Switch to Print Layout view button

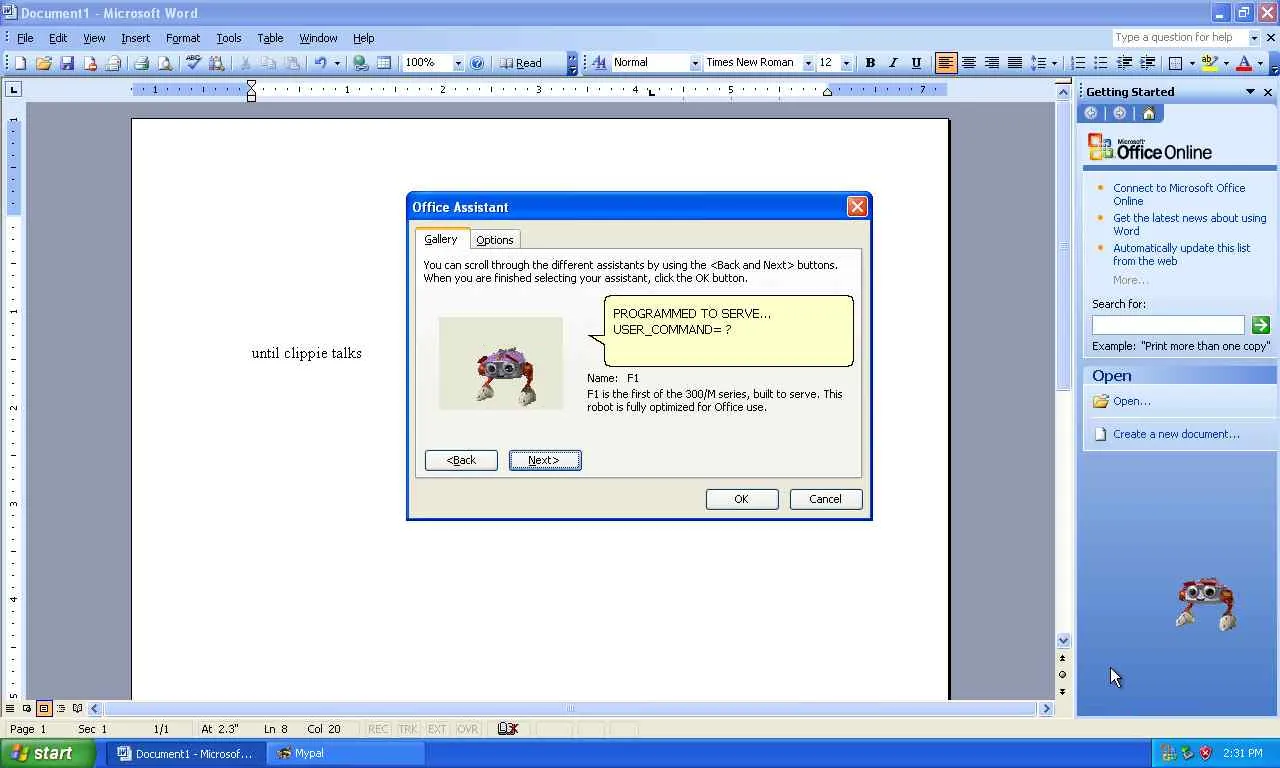click(44, 709)
